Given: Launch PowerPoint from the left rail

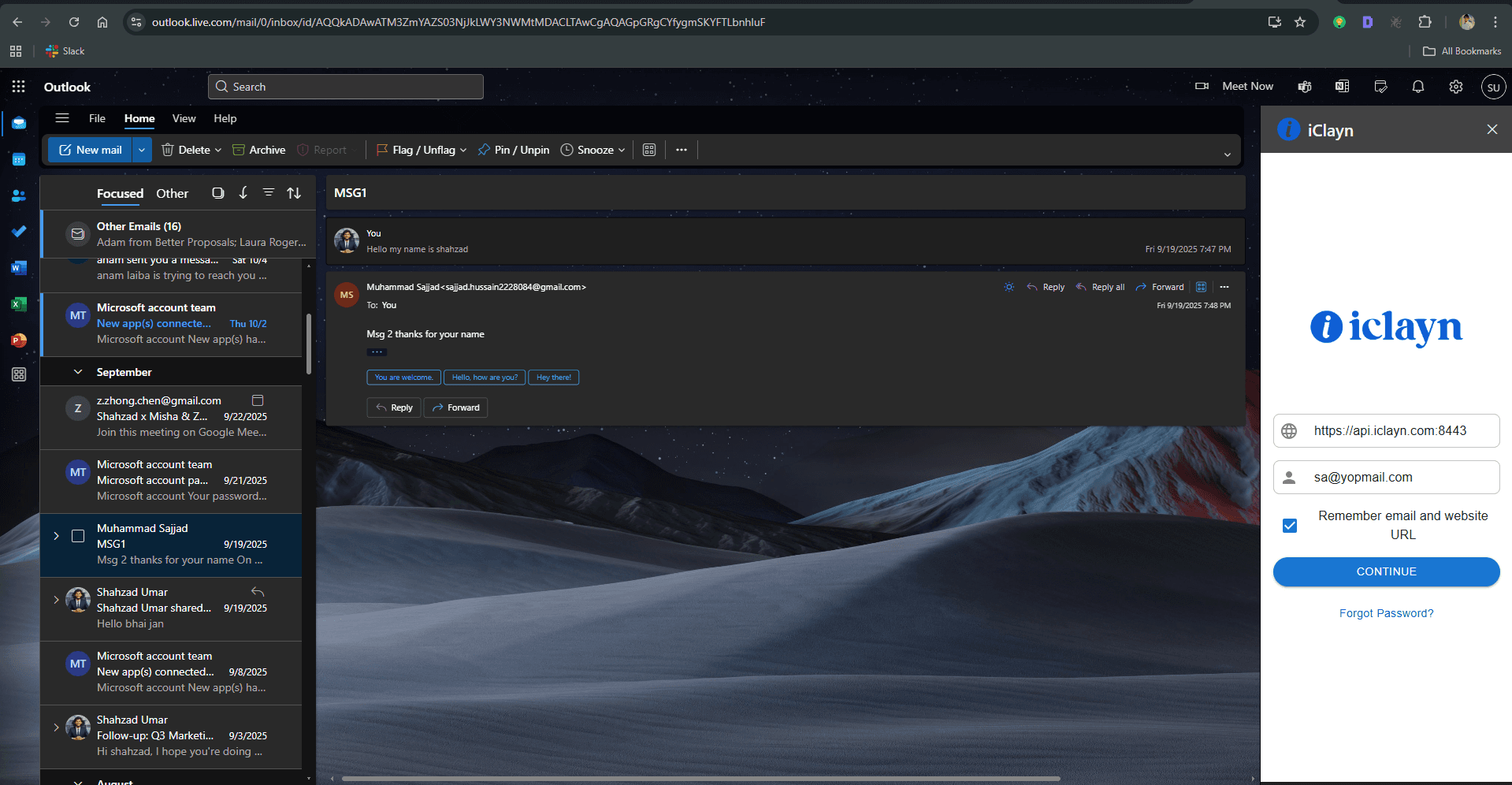Looking at the screenshot, I should click(19, 340).
